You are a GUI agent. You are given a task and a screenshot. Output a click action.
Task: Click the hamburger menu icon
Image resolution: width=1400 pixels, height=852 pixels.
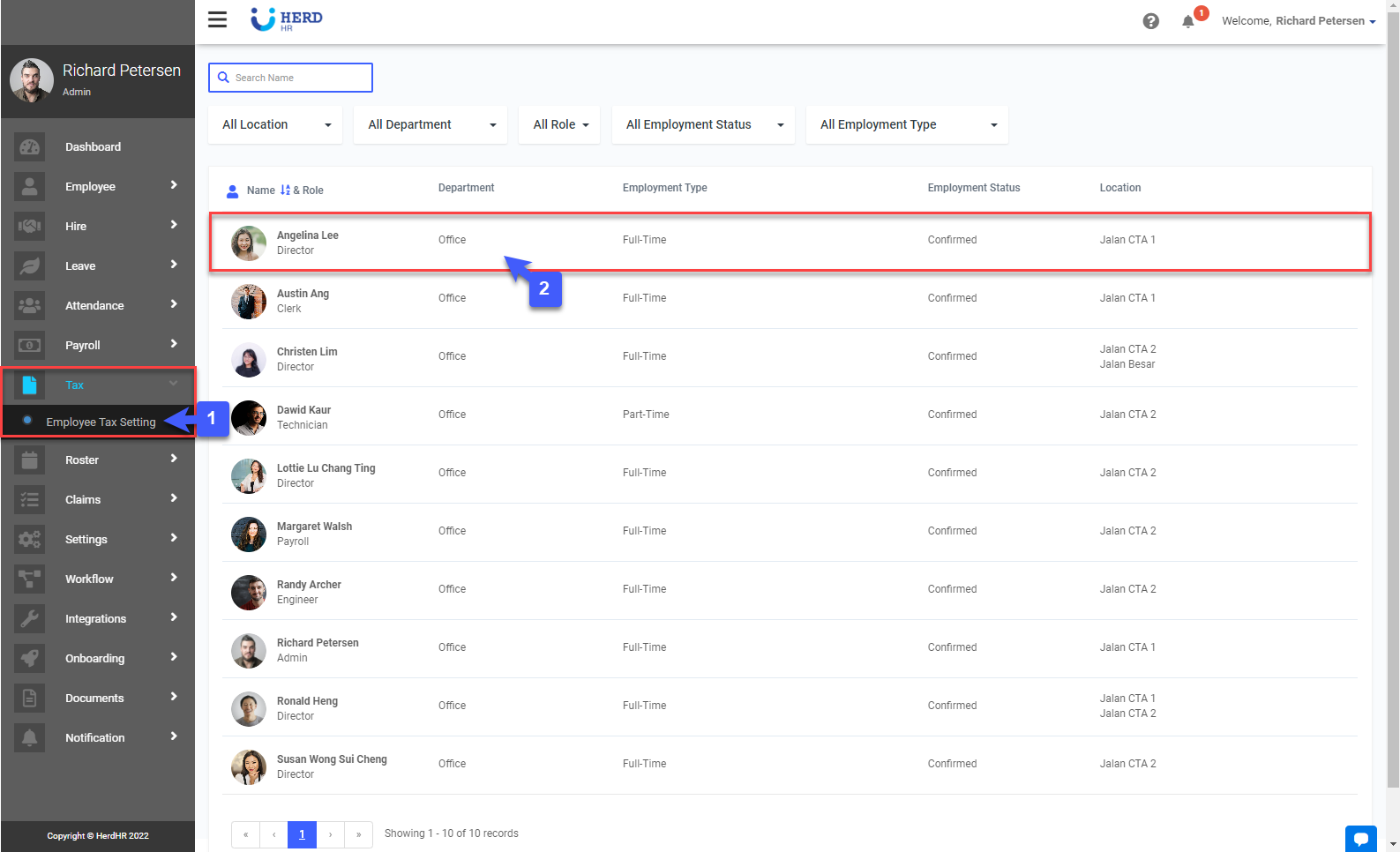pos(217,19)
